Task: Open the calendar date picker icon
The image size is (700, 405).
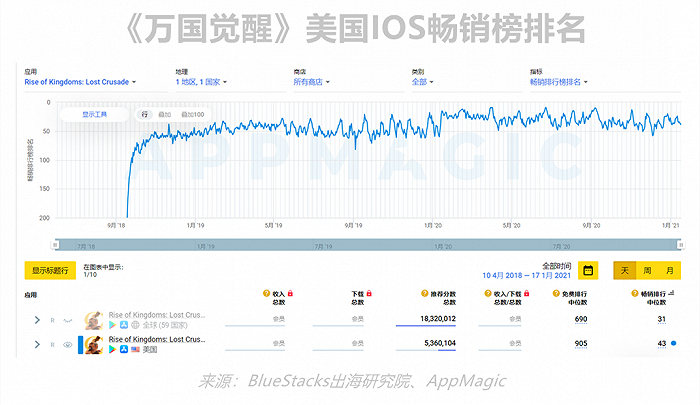Action: [588, 271]
